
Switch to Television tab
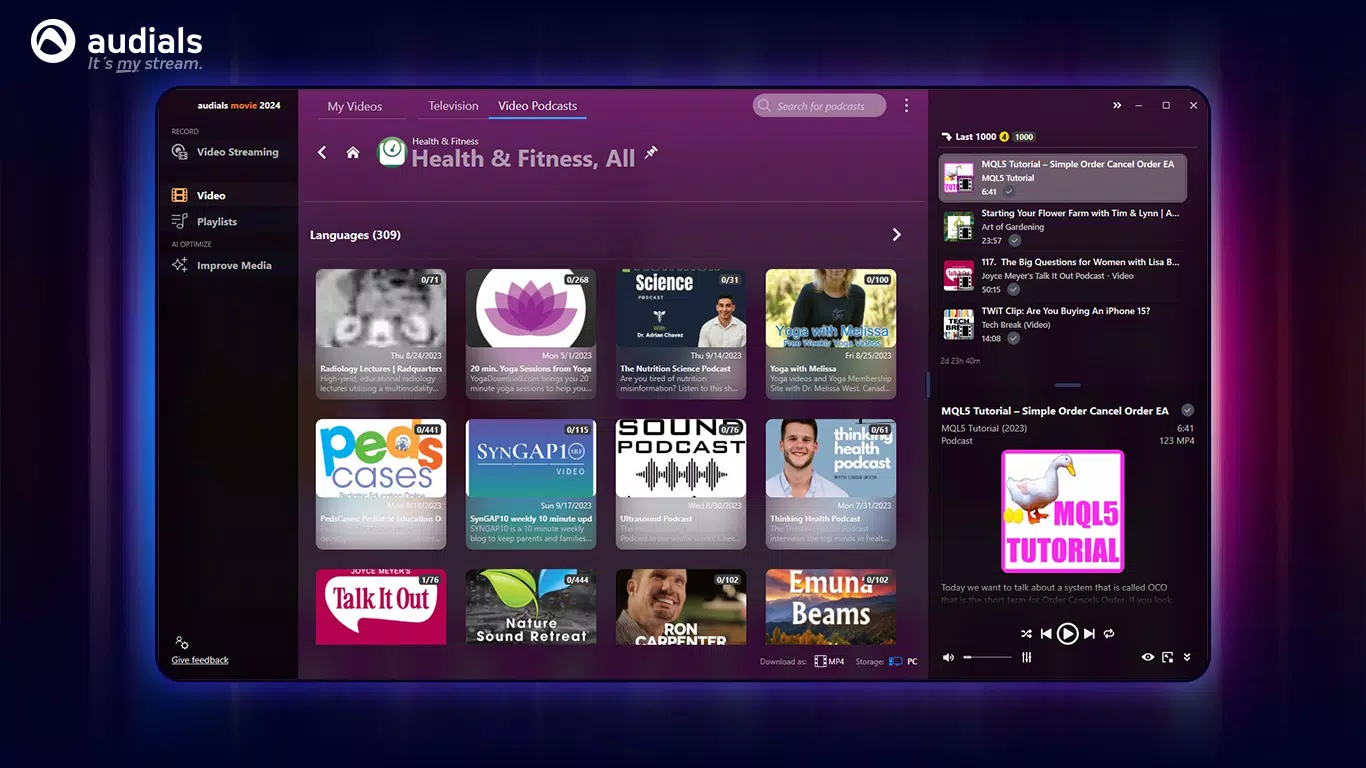(454, 105)
